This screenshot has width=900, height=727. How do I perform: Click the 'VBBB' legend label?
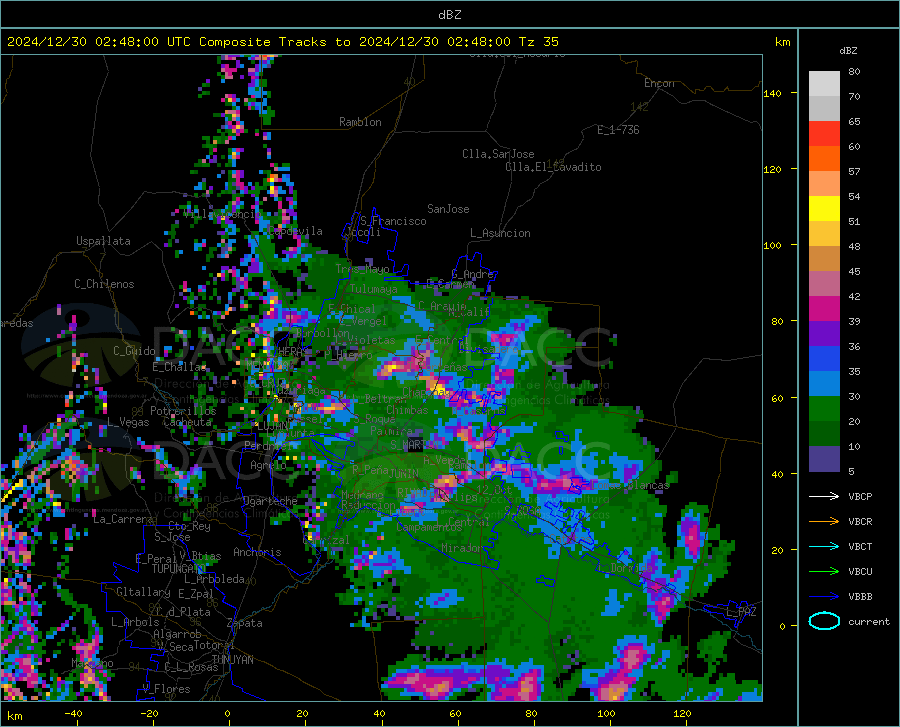[860, 597]
